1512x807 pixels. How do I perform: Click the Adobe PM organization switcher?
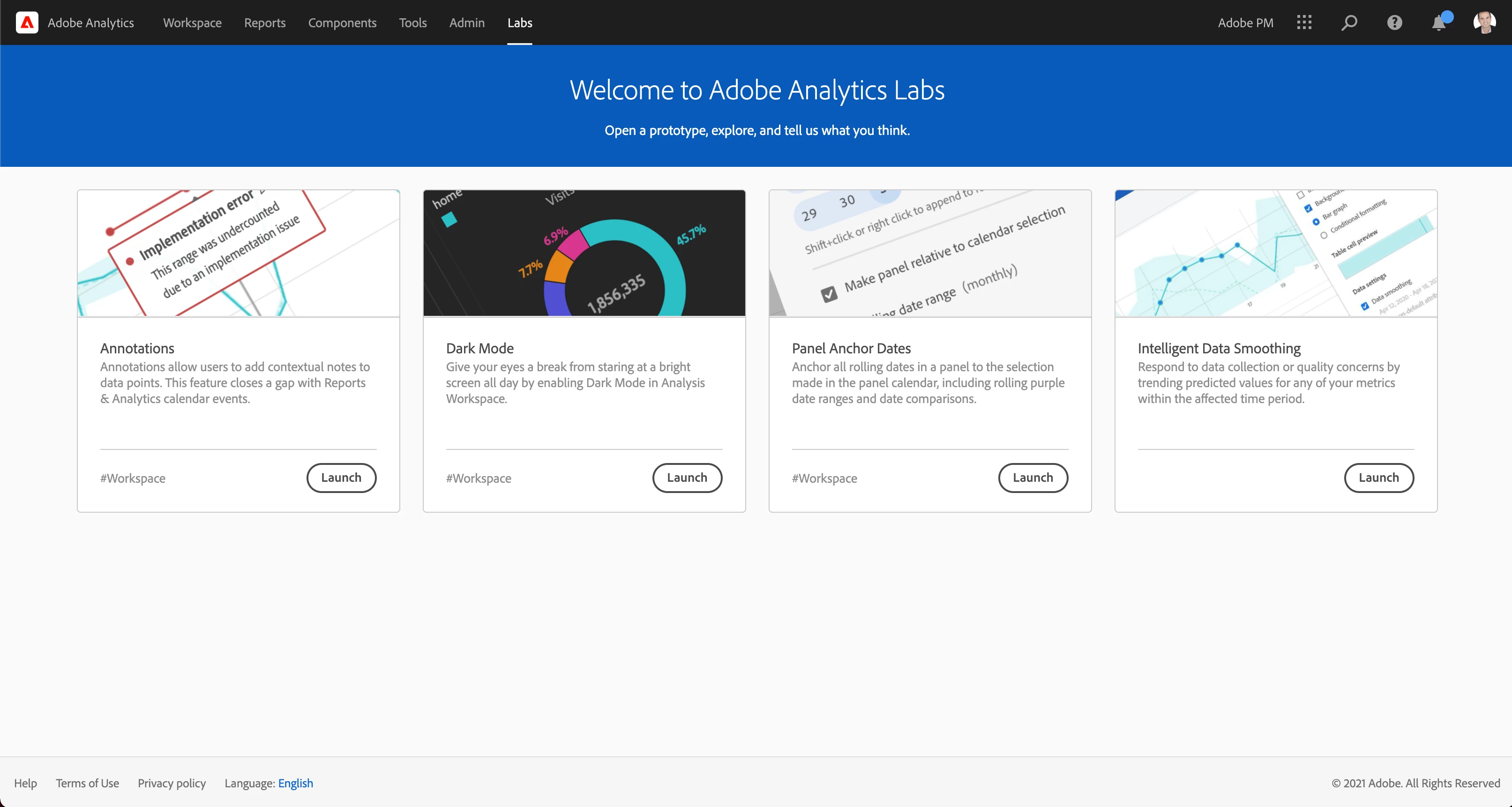point(1245,22)
